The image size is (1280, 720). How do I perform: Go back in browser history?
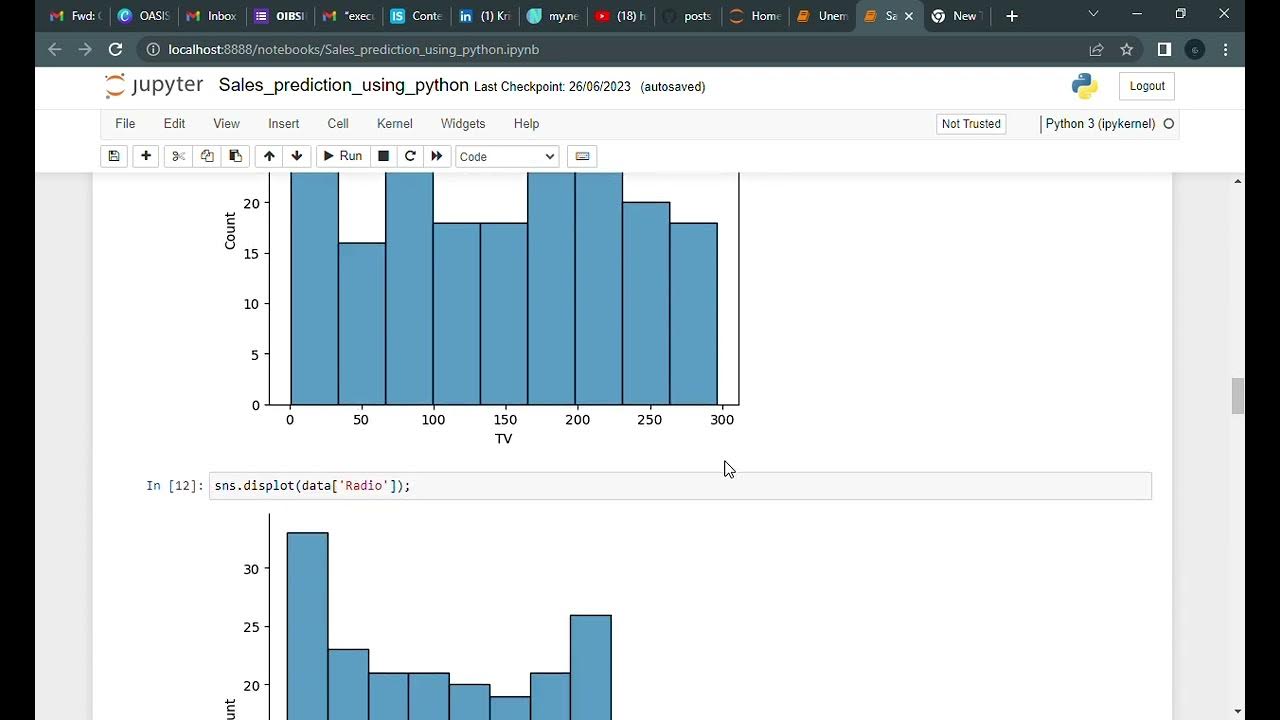(x=55, y=49)
